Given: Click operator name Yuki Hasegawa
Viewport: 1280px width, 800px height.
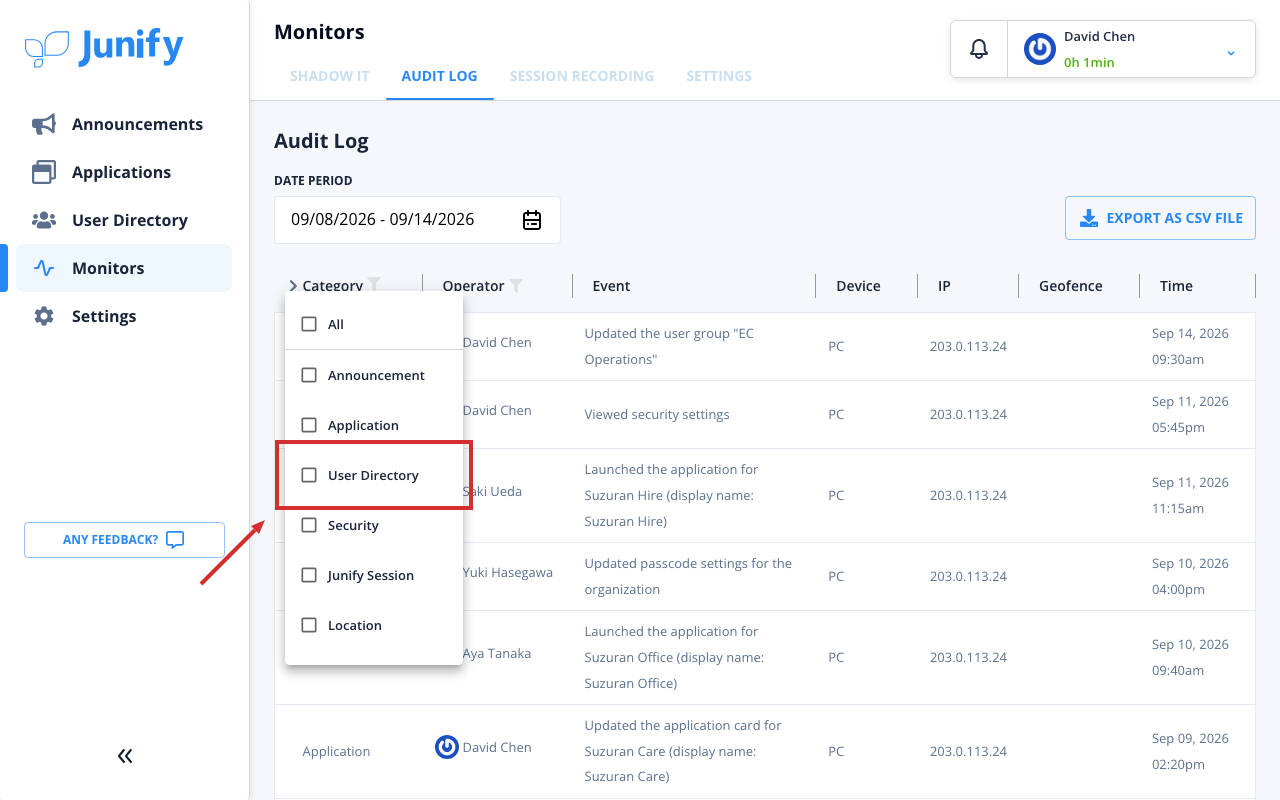Looking at the screenshot, I should (x=508, y=572).
